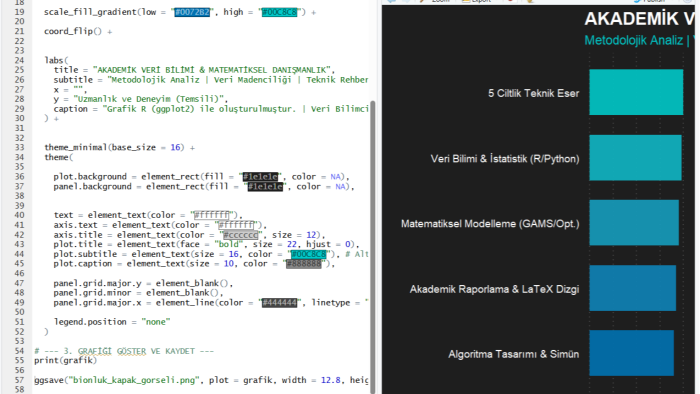Click theme_minimal(base_size = 16) in code
Viewport: 700px width, 394px height.
[114, 147]
